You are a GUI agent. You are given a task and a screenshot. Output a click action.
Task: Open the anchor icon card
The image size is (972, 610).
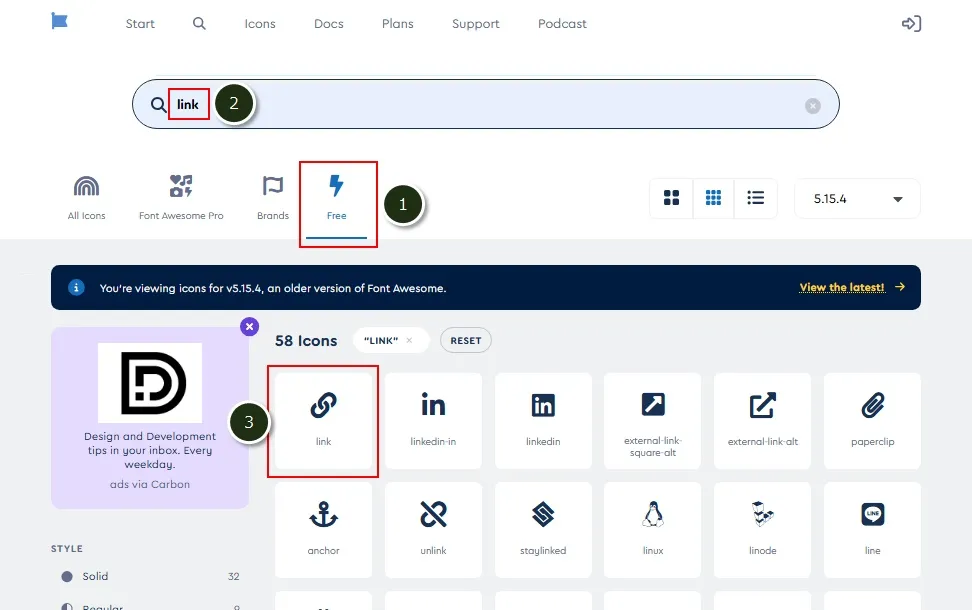coord(323,530)
